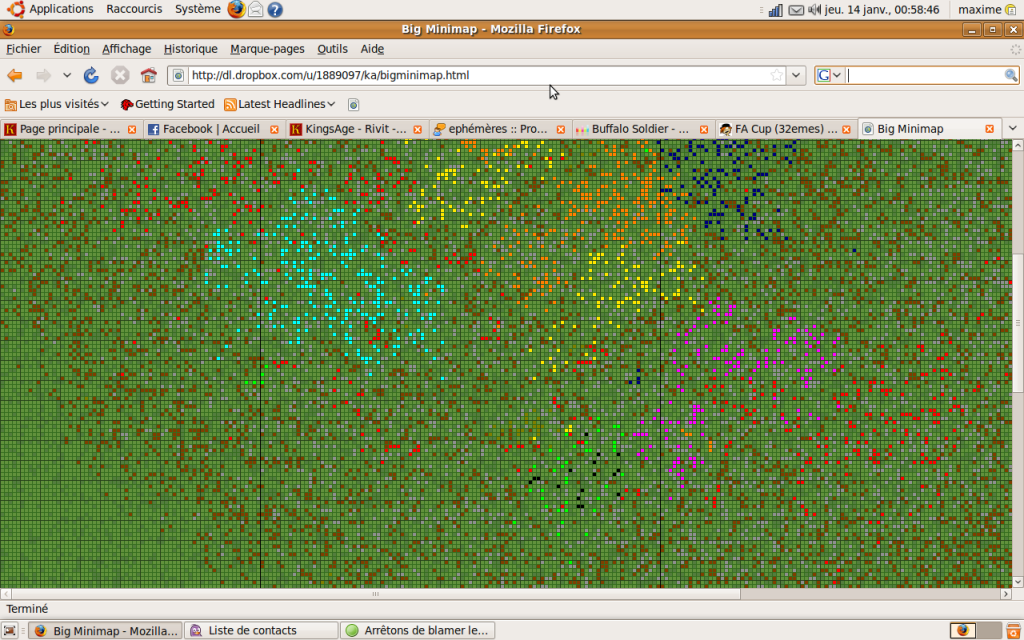Screen dimensions: 1024x640
Task: Click the show desktop button
Action: tap(10, 631)
